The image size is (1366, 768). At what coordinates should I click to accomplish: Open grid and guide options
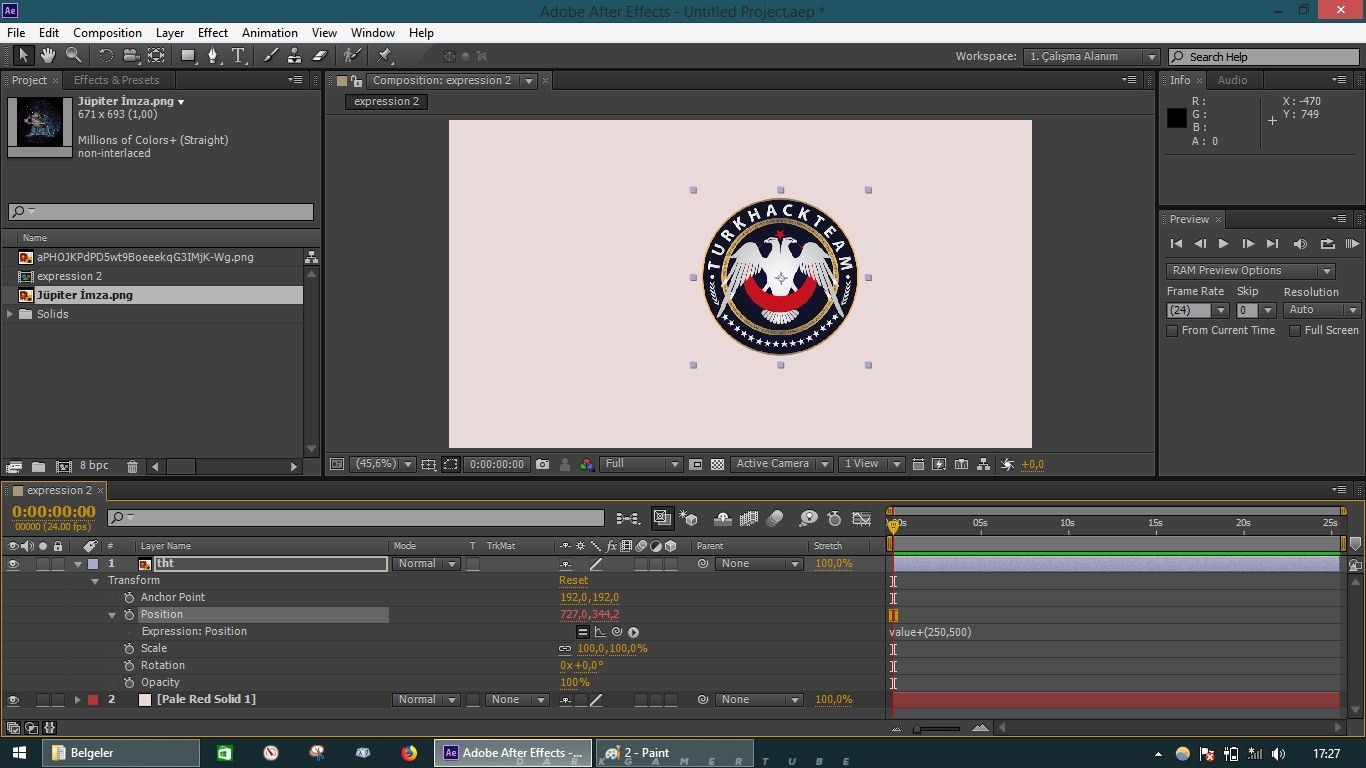(428, 464)
